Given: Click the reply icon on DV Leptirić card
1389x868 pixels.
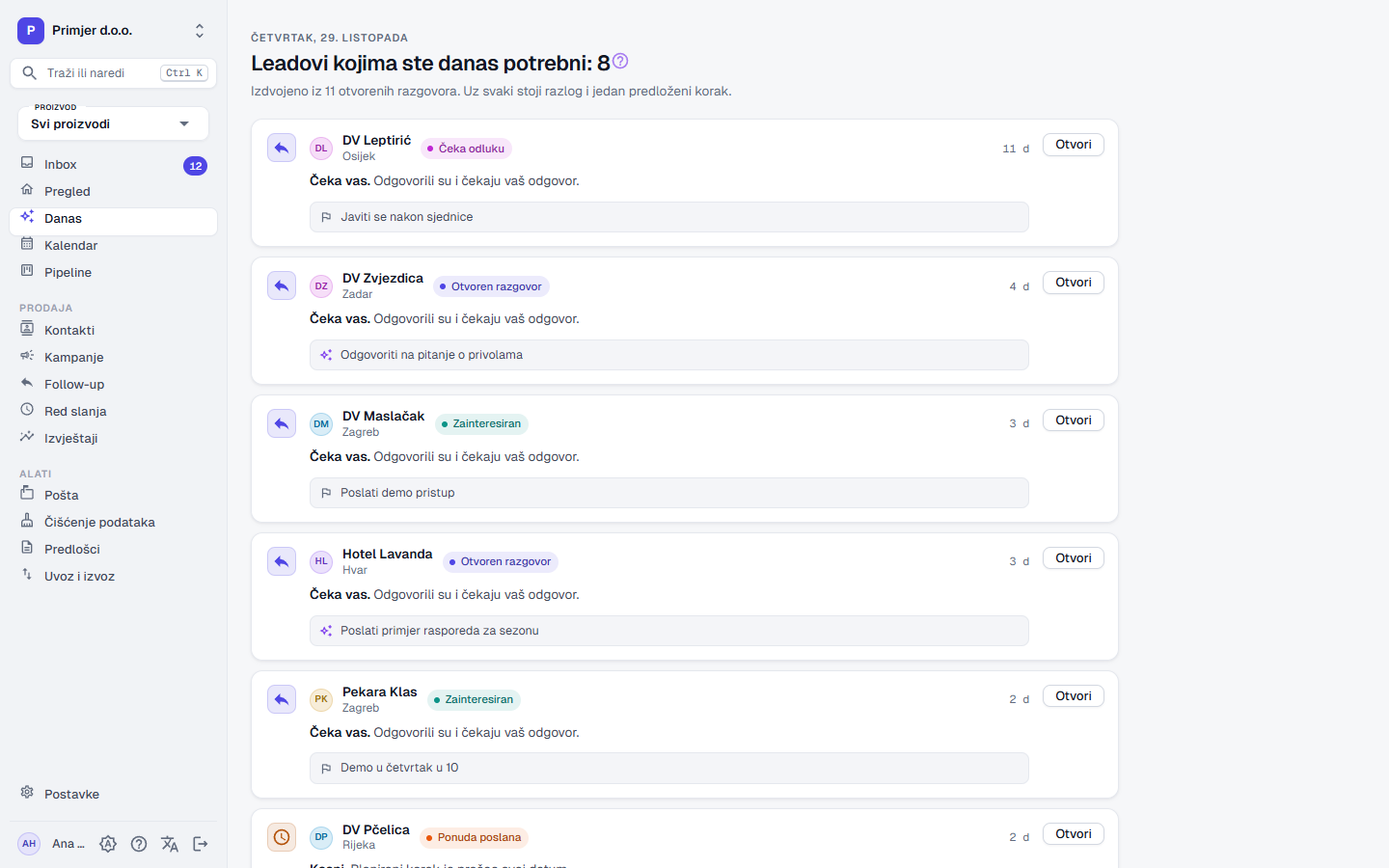Looking at the screenshot, I should pyautogui.click(x=282, y=148).
